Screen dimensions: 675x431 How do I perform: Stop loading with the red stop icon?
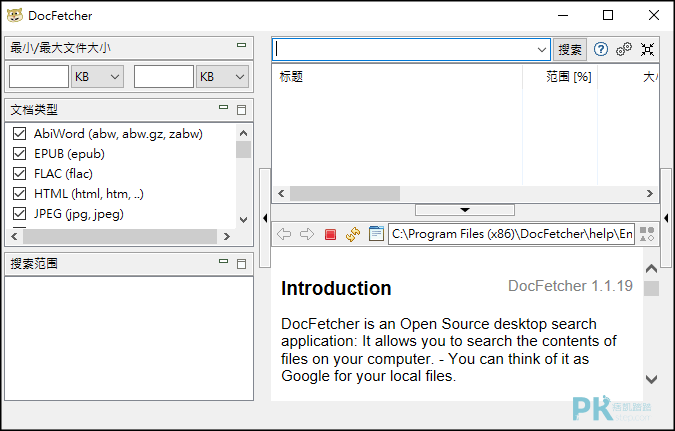point(330,234)
